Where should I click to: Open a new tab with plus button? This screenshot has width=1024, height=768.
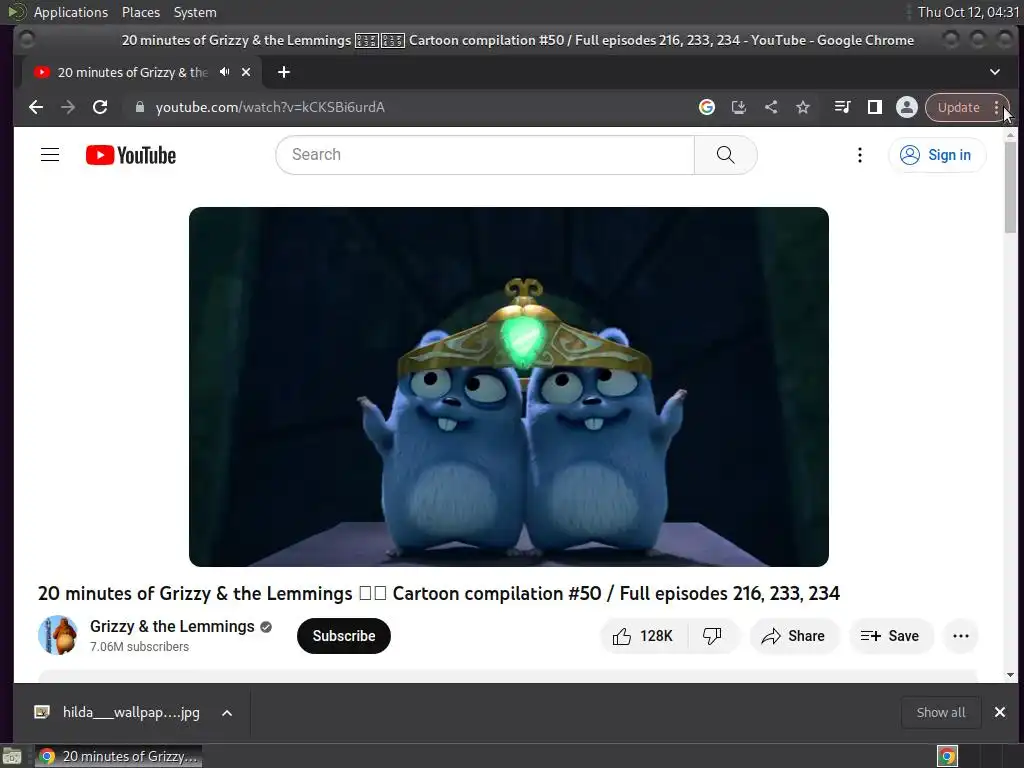(283, 72)
